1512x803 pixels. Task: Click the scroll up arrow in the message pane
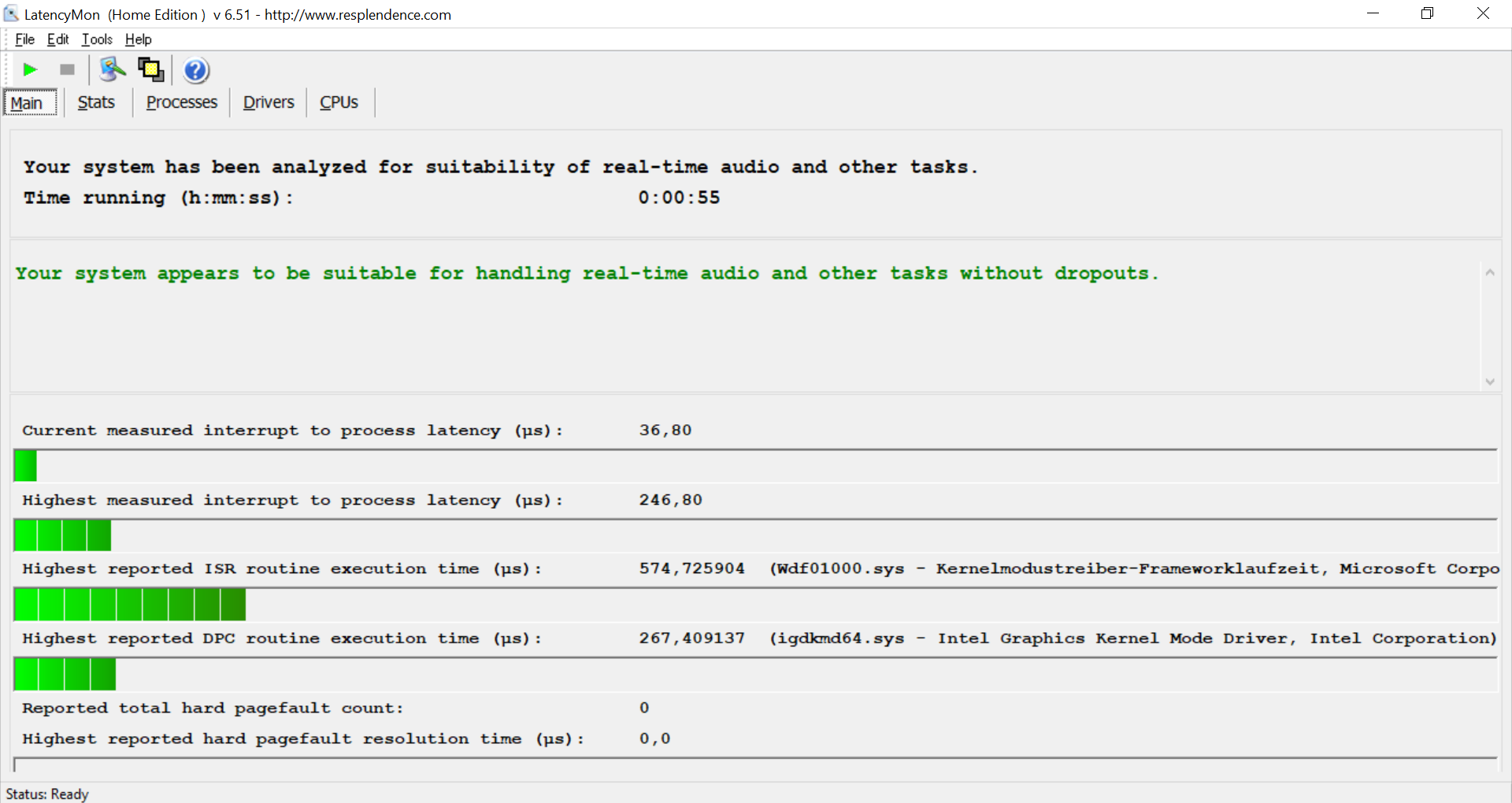pyautogui.click(x=1489, y=273)
